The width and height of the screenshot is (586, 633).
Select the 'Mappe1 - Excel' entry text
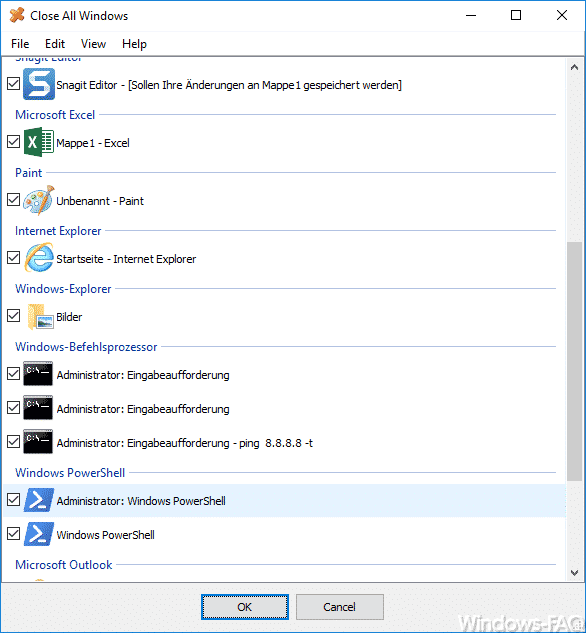(93, 143)
